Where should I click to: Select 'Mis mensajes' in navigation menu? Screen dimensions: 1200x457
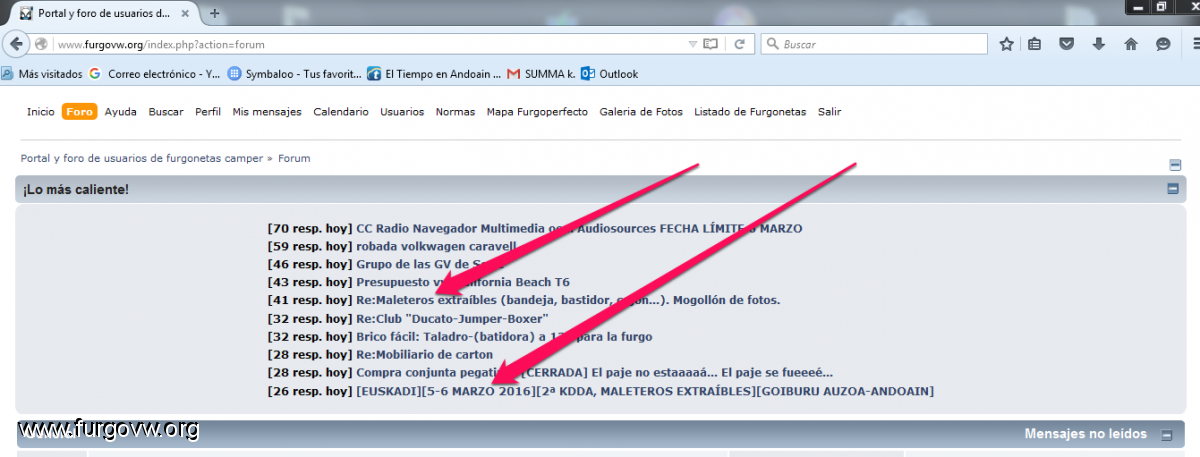(x=267, y=112)
